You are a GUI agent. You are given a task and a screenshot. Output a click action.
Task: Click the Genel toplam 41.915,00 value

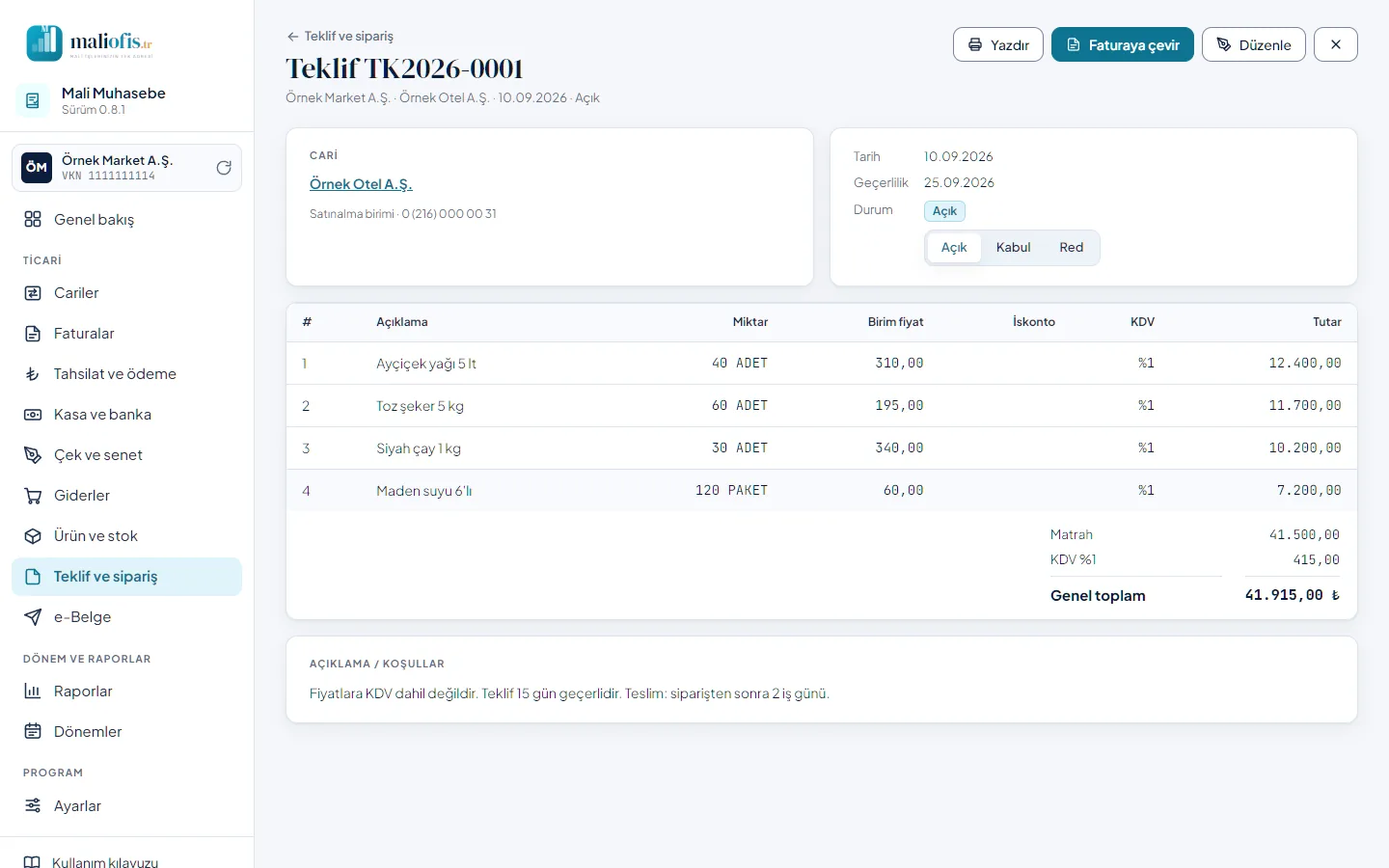(1293, 595)
